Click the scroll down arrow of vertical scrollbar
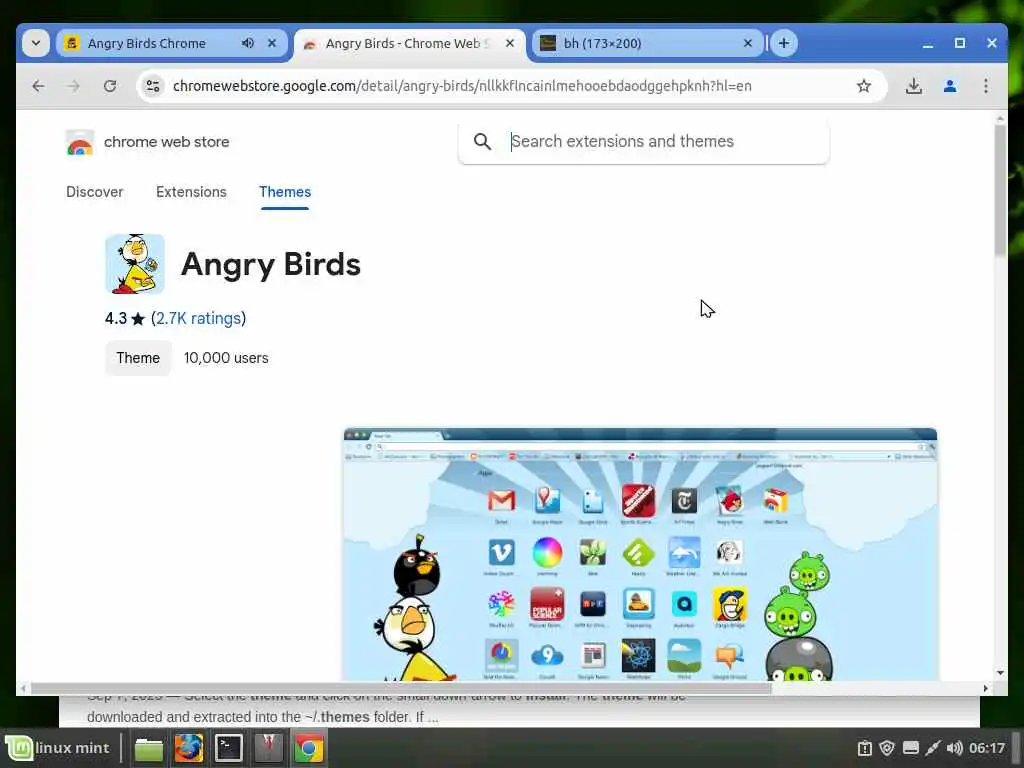The image size is (1024, 768). point(1000,673)
